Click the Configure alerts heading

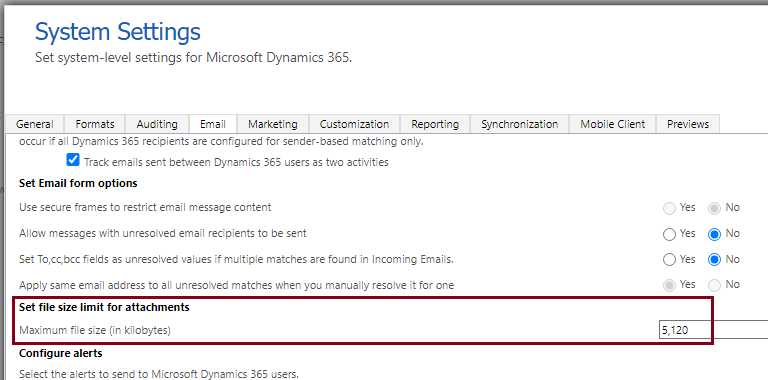coord(61,353)
